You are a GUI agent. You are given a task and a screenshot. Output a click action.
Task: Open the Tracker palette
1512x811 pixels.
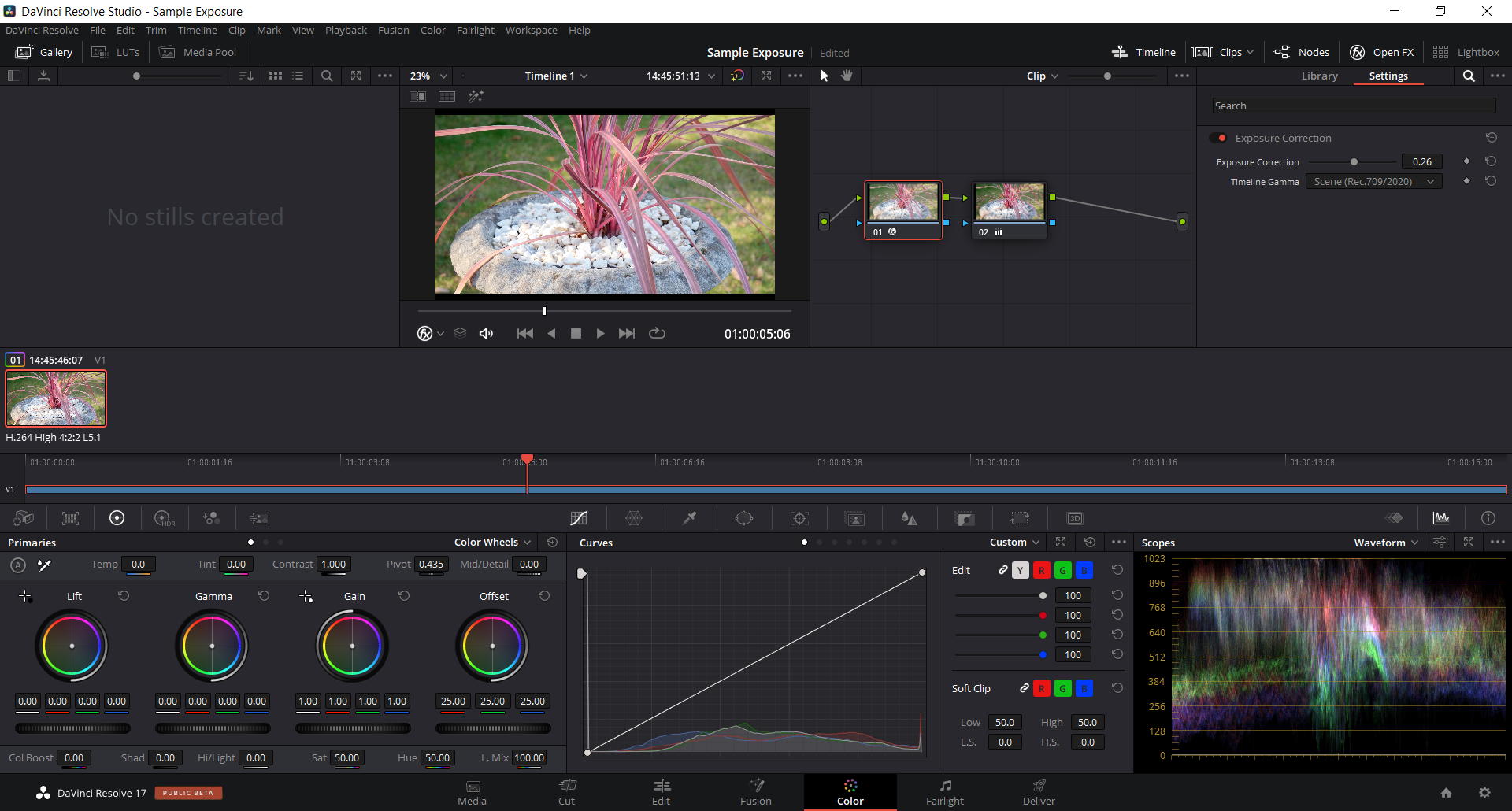coord(799,518)
